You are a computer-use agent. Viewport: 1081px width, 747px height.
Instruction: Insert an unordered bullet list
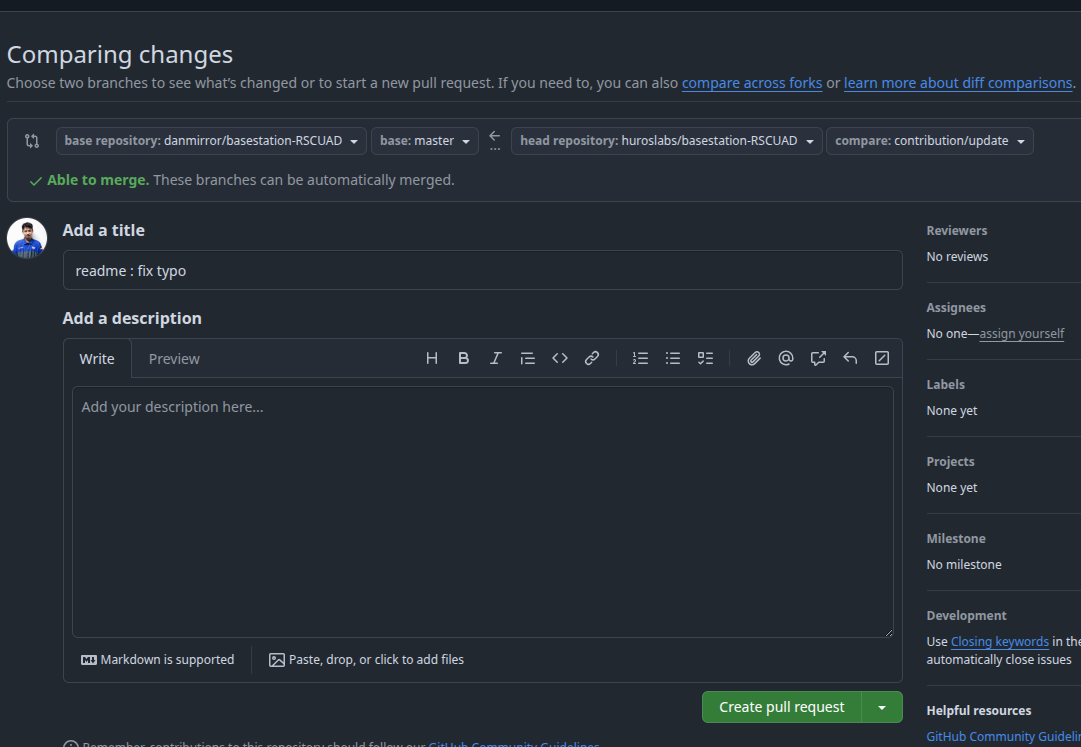click(673, 358)
